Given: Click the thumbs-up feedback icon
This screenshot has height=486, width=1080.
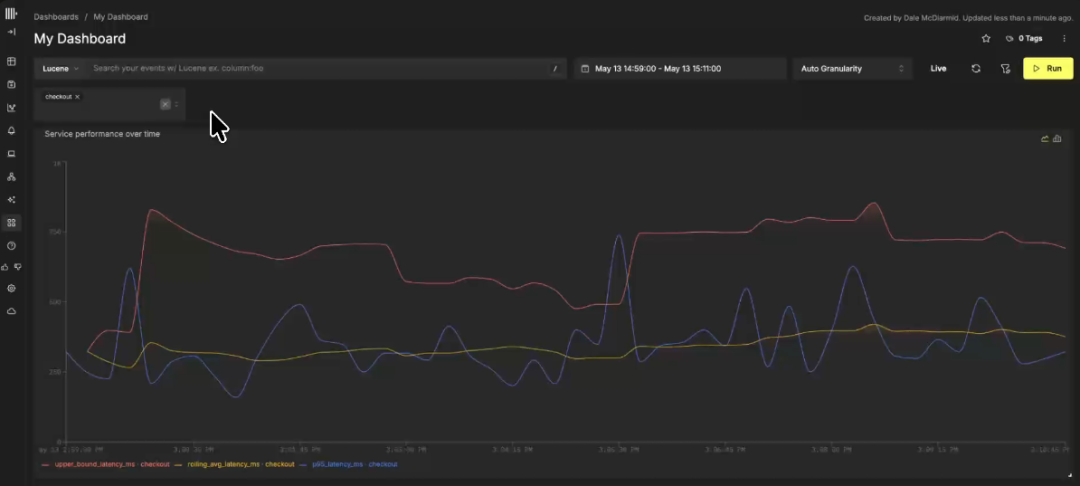Looking at the screenshot, I should [6, 267].
